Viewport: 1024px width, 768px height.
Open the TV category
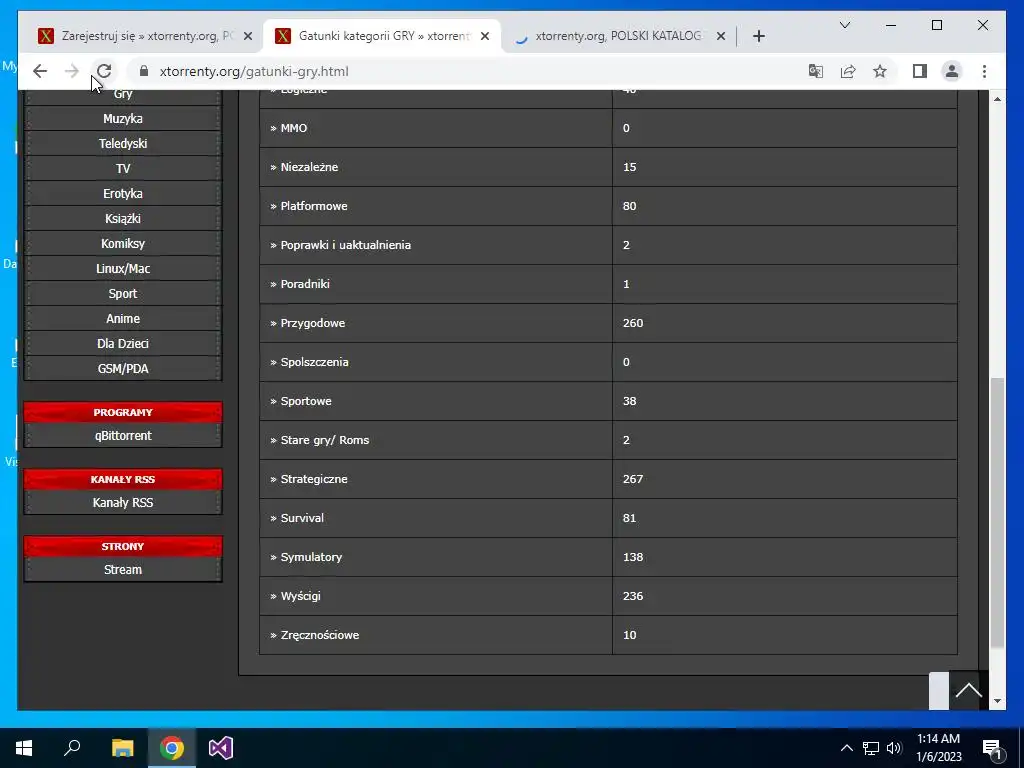pyautogui.click(x=123, y=168)
